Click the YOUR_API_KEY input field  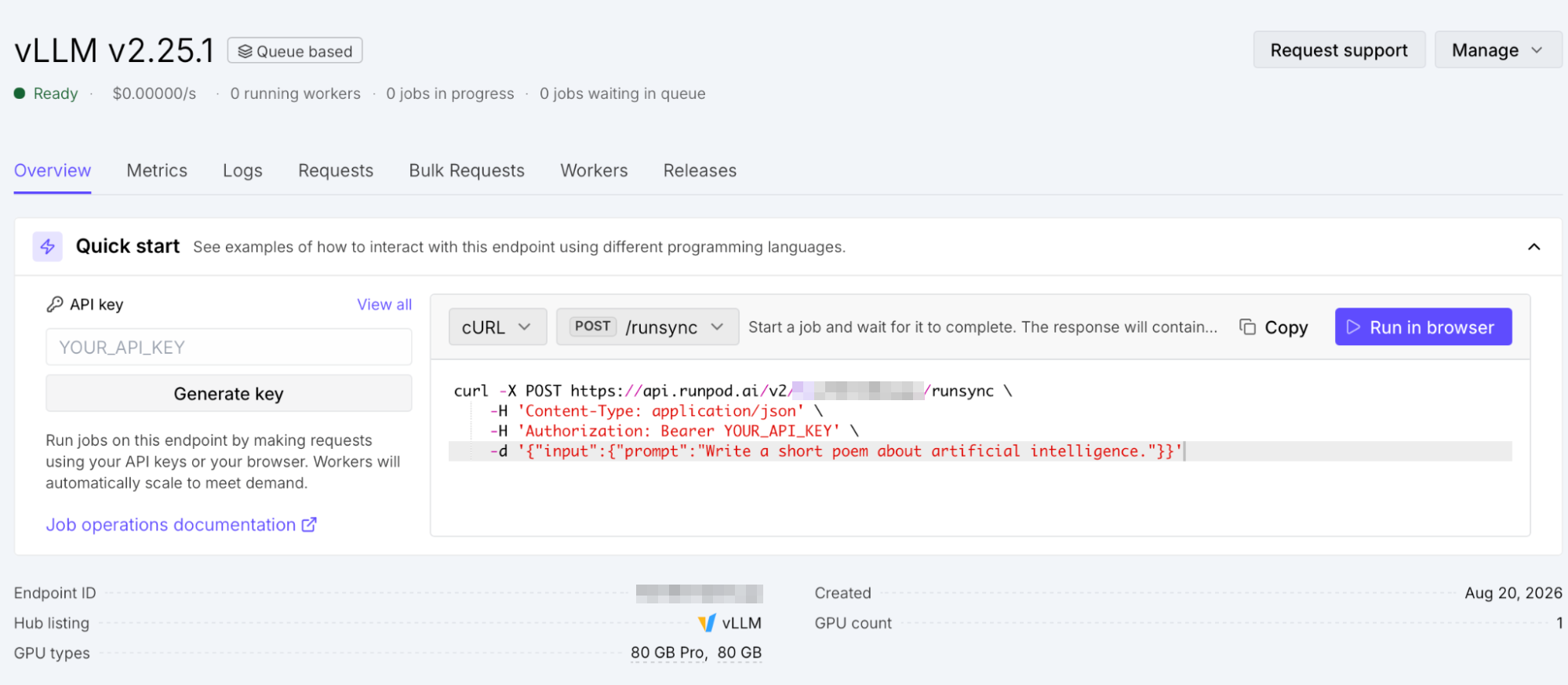coord(228,347)
